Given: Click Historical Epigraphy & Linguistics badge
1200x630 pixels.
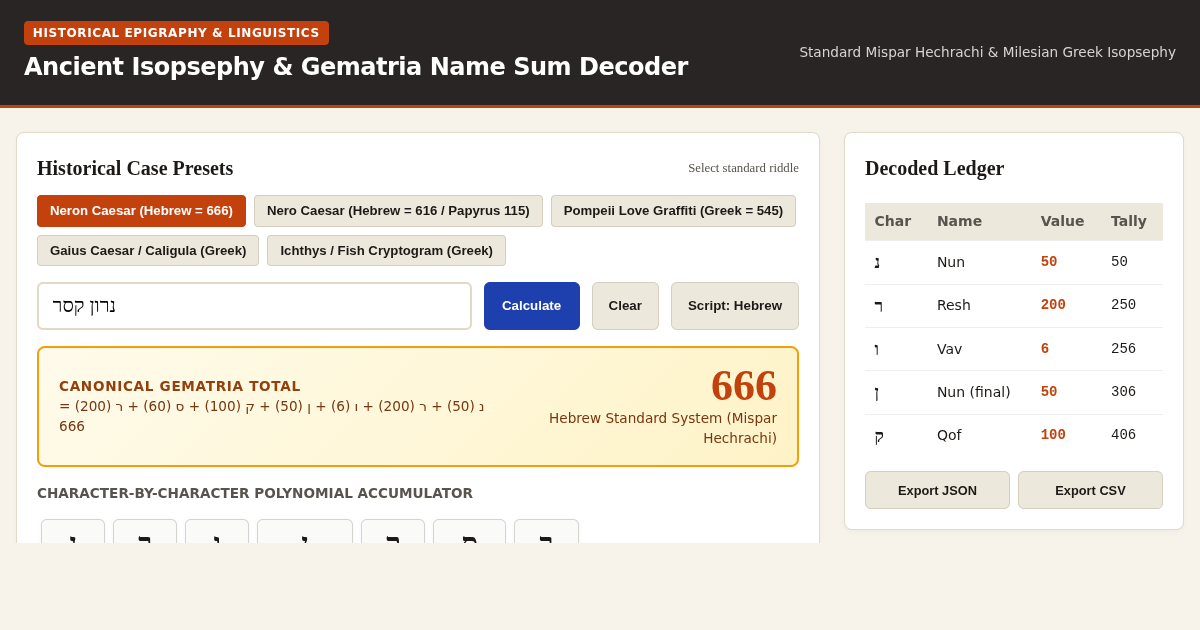Looking at the screenshot, I should (x=176, y=33).
